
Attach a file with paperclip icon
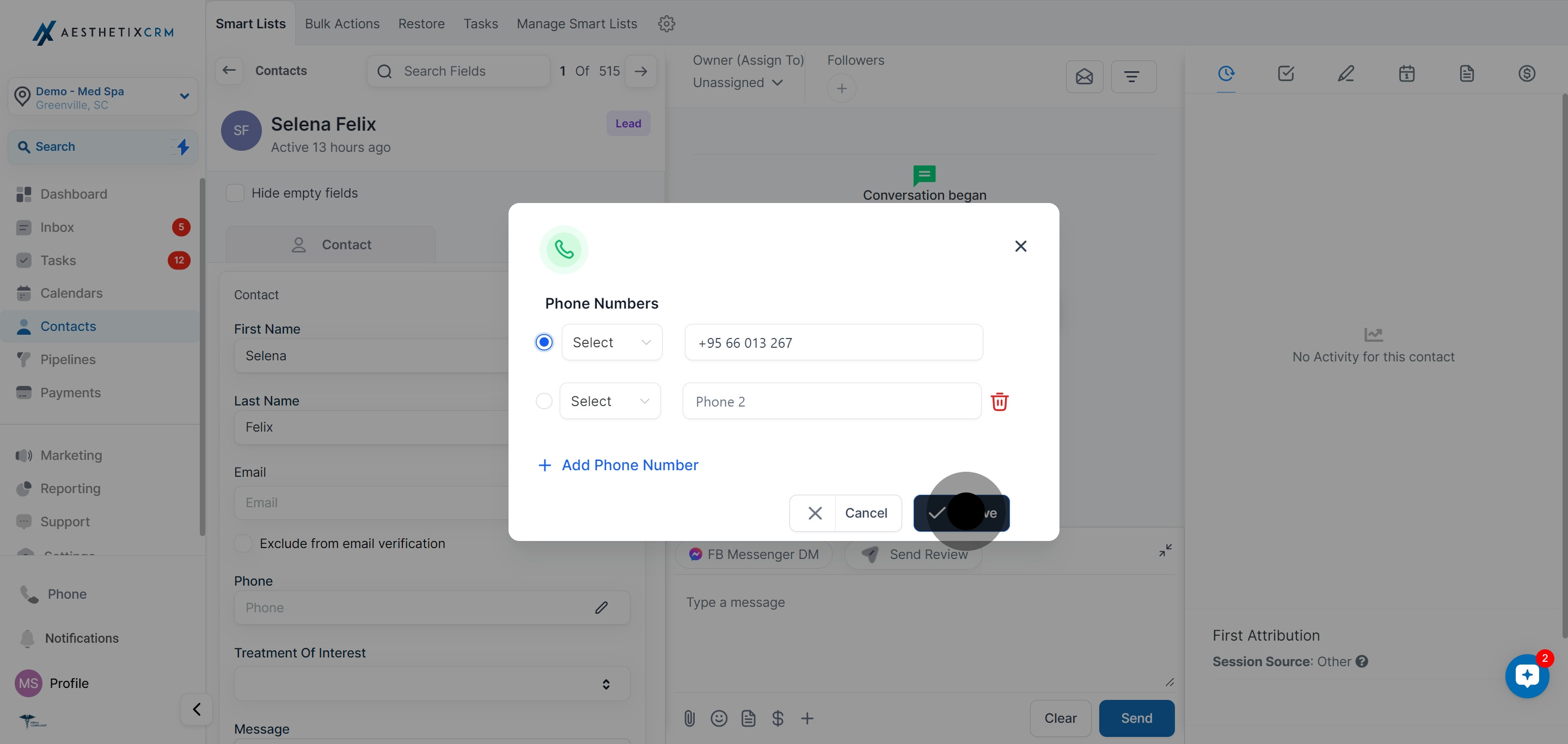pyautogui.click(x=689, y=718)
